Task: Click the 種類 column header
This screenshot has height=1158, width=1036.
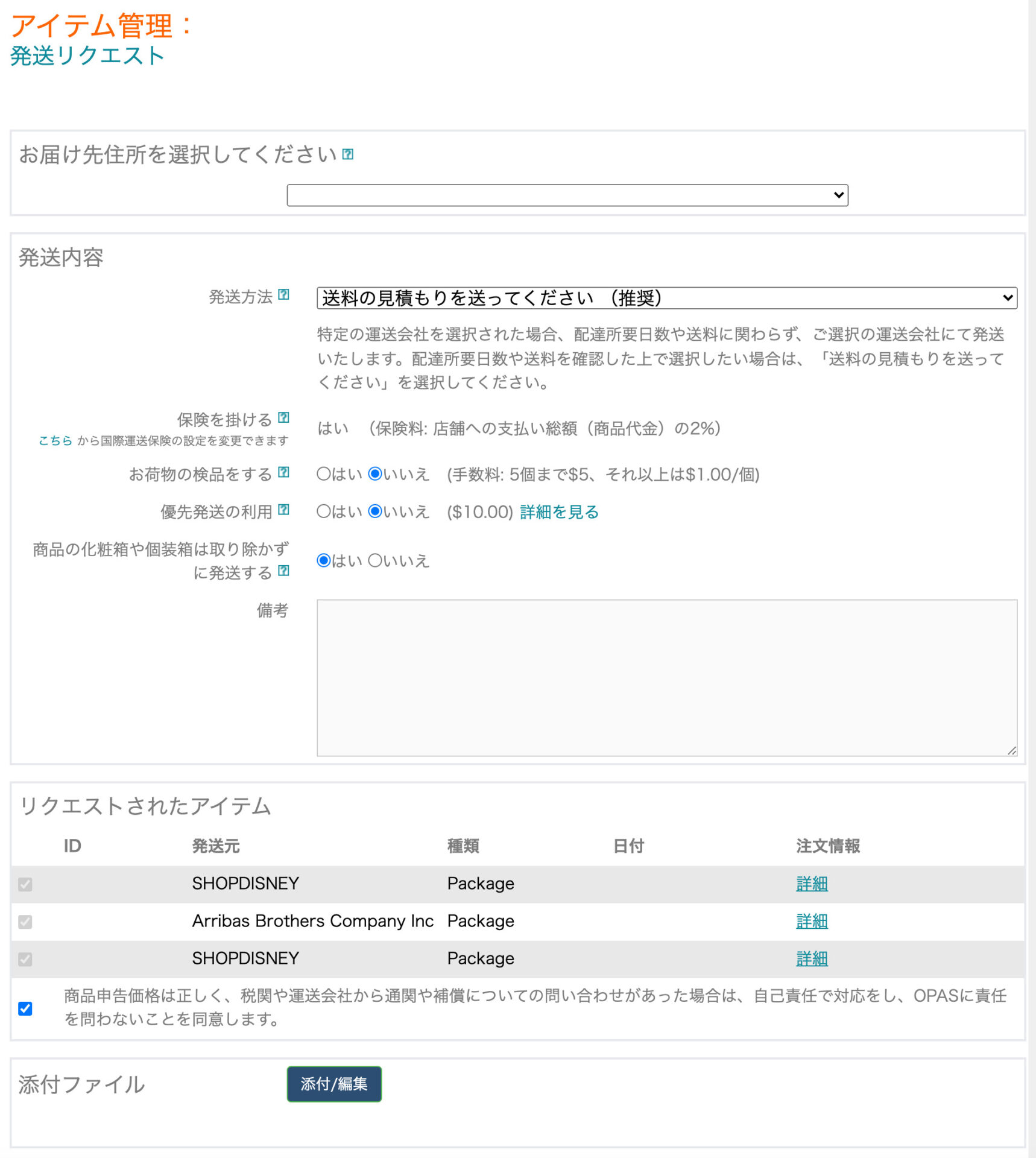Action: [x=463, y=846]
